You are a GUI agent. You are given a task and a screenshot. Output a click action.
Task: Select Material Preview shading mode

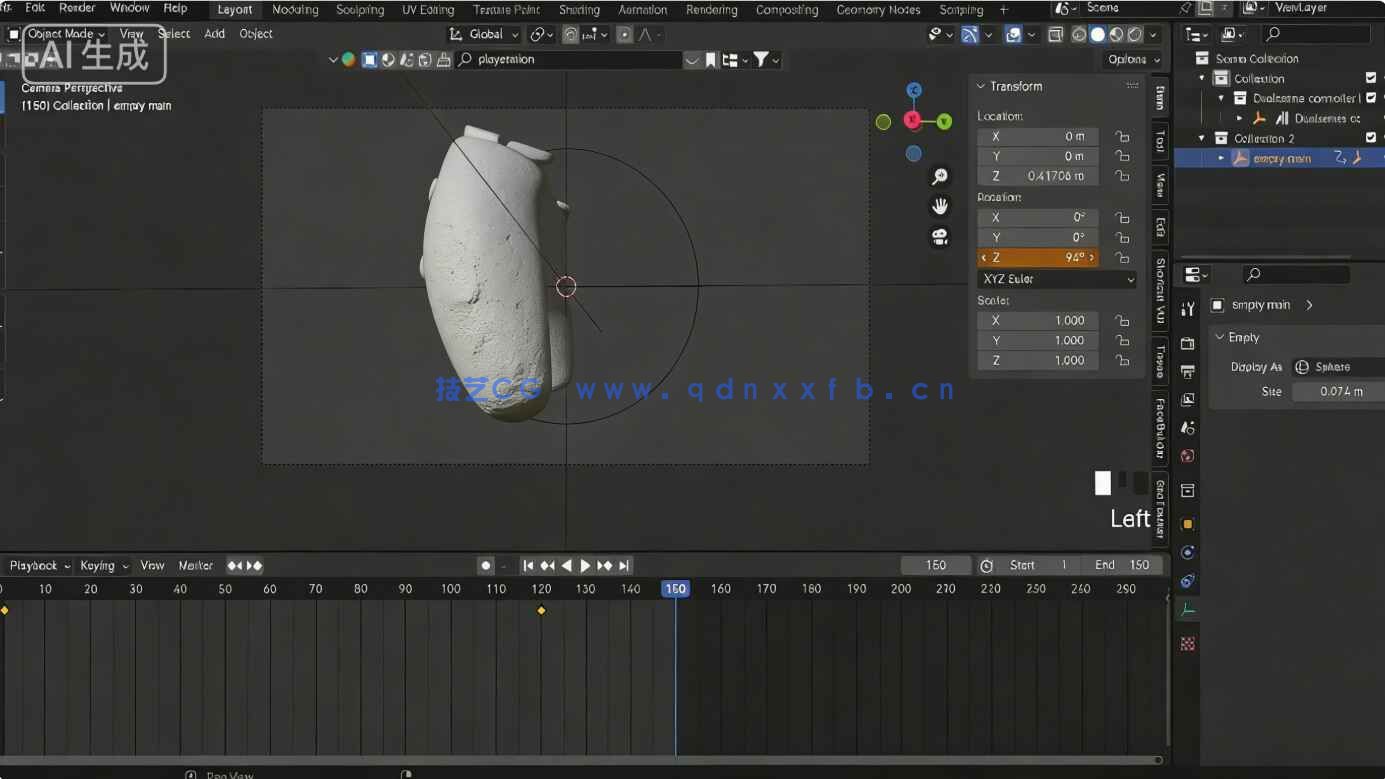click(x=1116, y=33)
